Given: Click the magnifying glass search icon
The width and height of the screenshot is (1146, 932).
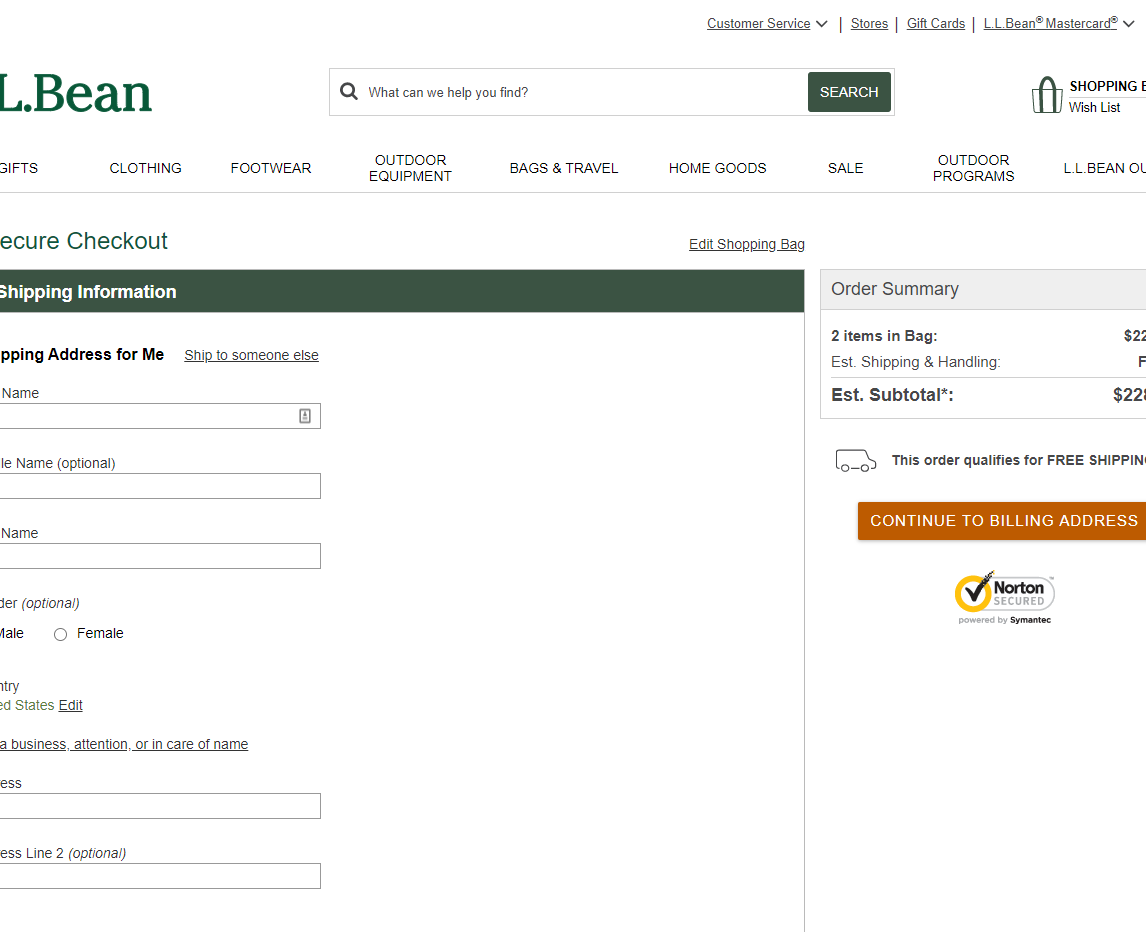Looking at the screenshot, I should 349,91.
